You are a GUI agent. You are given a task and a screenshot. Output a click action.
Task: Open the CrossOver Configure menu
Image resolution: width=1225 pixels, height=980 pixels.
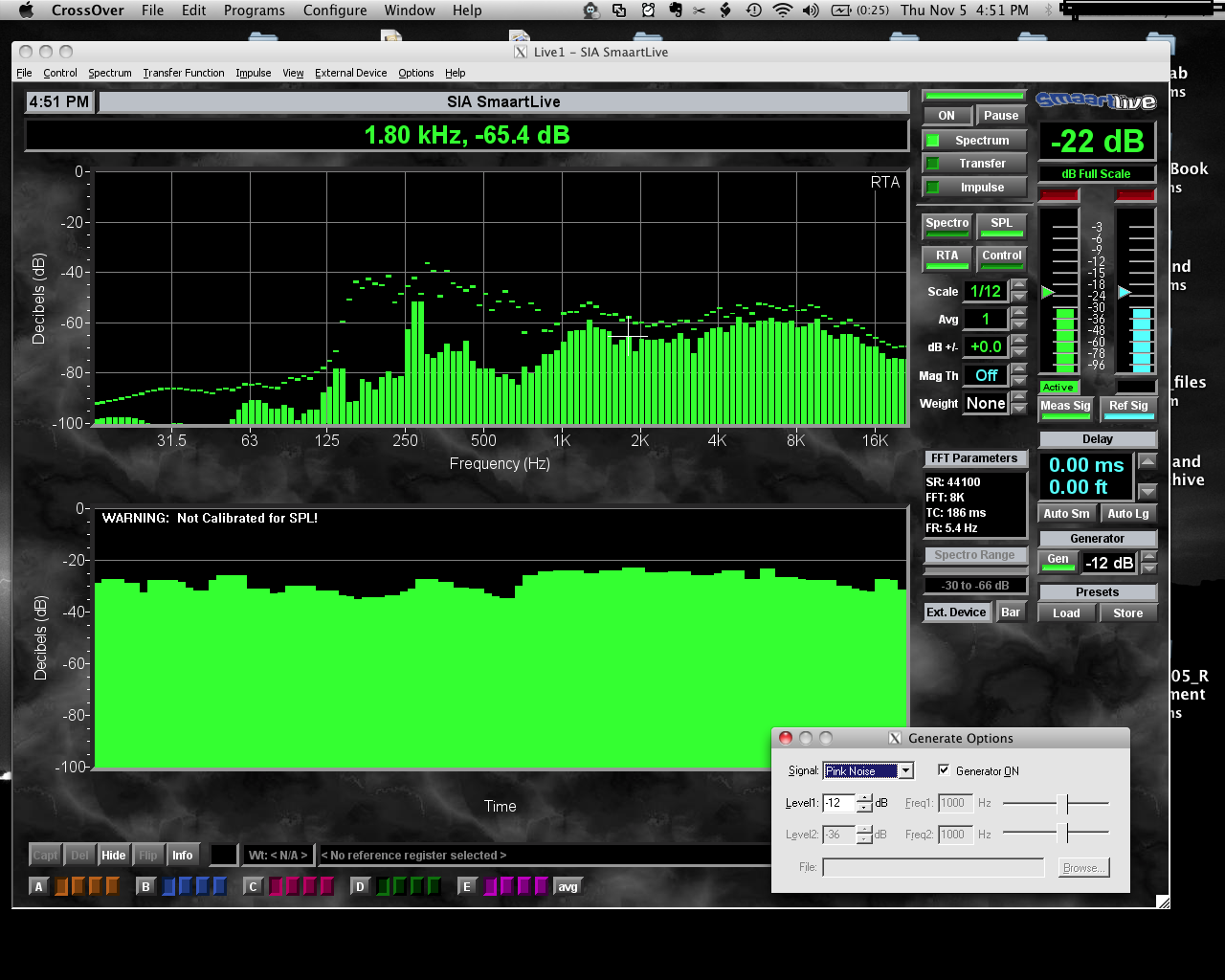coord(335,11)
